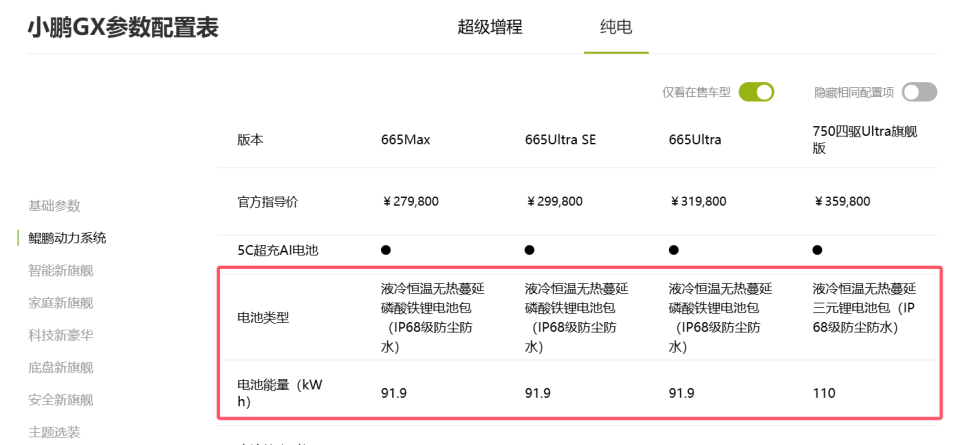960x445 pixels.
Task: Click 665Max battery energy 91.9
Action: click(394, 393)
